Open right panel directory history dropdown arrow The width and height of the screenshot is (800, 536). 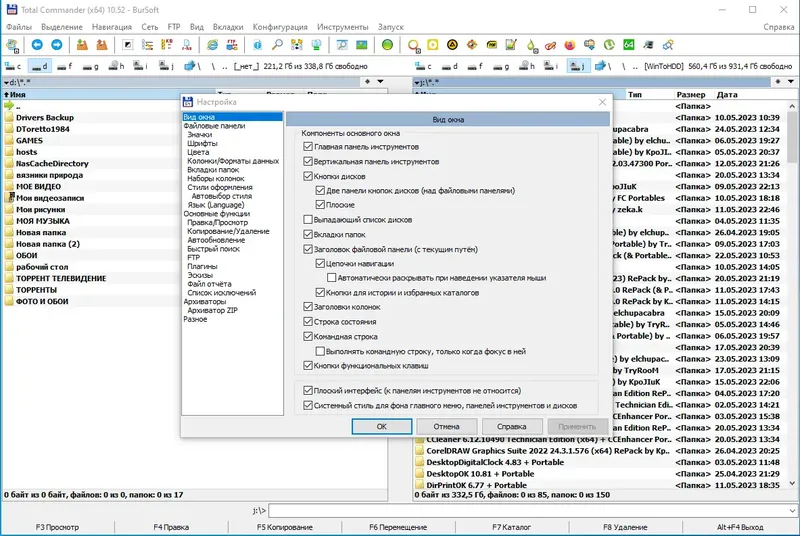(x=791, y=82)
